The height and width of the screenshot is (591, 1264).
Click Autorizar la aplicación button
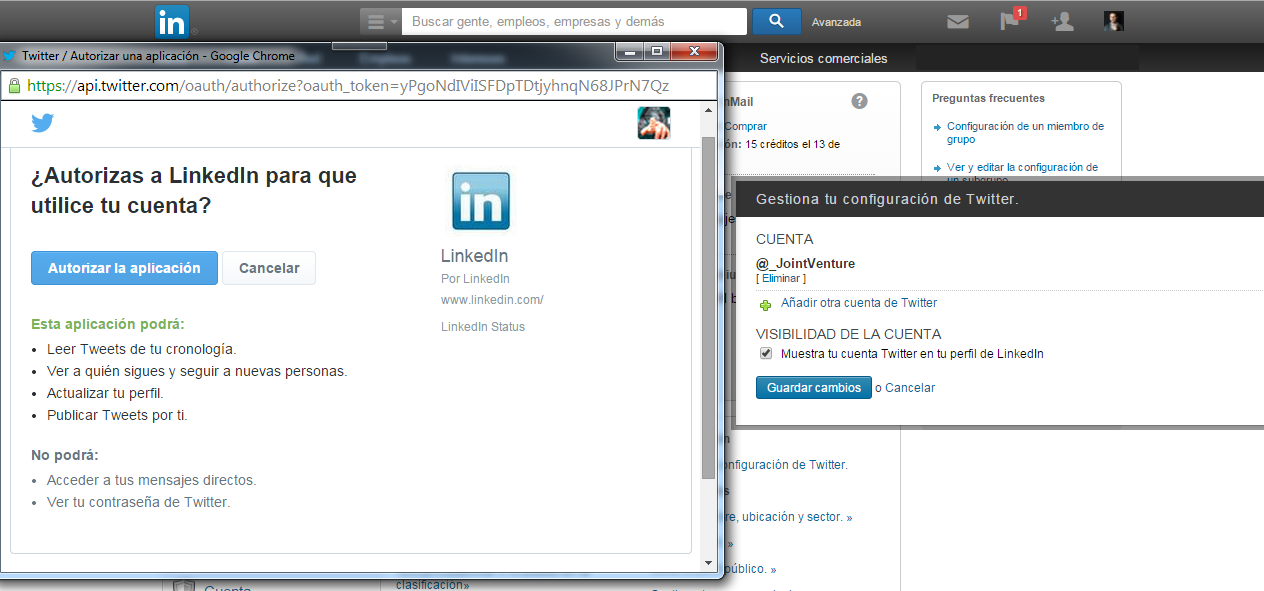pyautogui.click(x=124, y=268)
